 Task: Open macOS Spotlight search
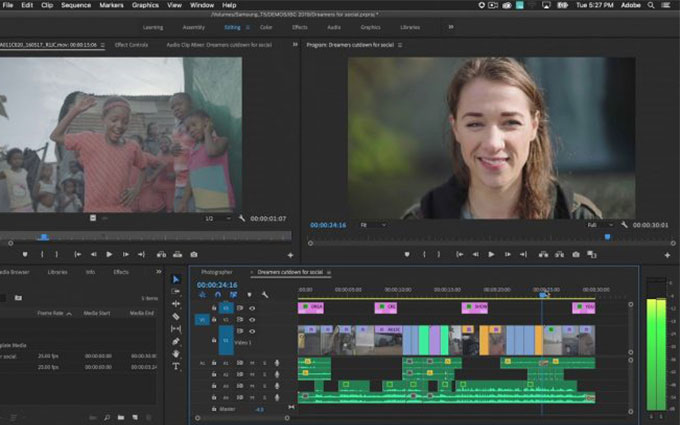651,5
